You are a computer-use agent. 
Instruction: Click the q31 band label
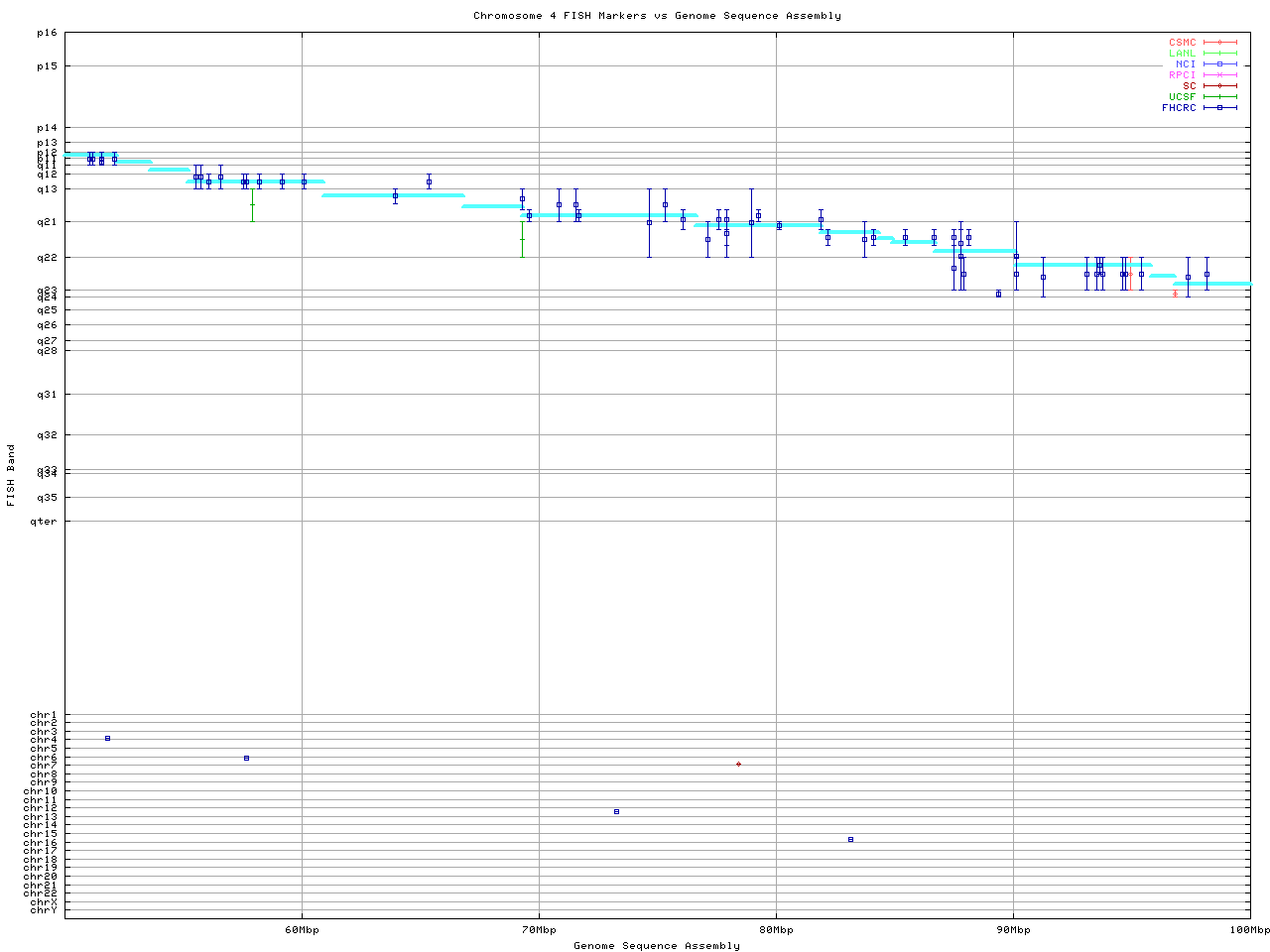pos(47,395)
